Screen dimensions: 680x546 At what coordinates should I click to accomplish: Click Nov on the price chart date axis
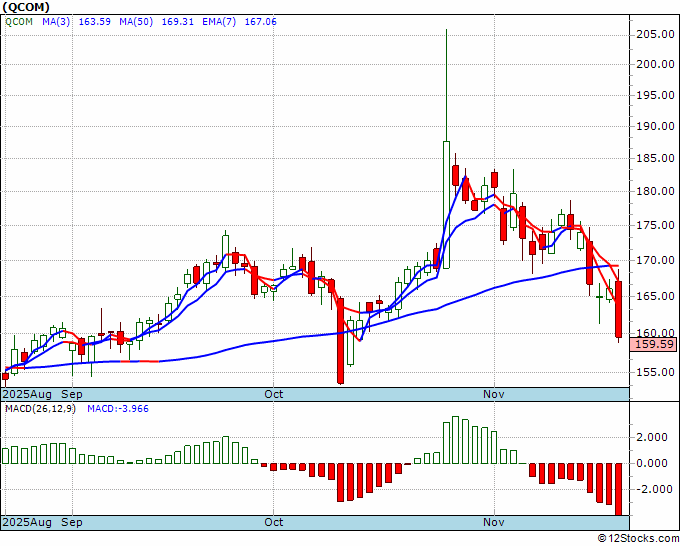[x=494, y=394]
